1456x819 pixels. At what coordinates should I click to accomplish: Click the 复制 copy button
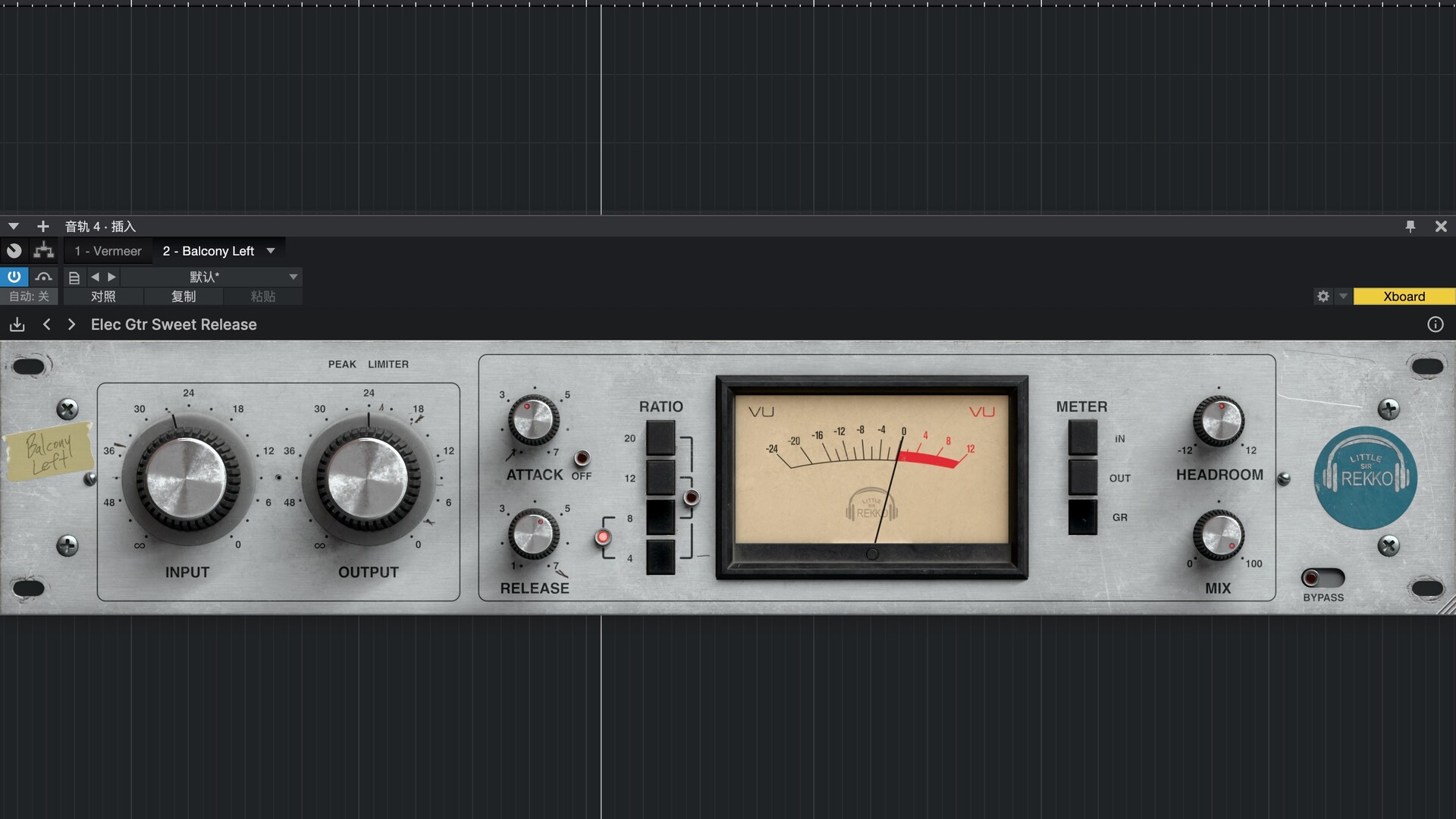[184, 297]
